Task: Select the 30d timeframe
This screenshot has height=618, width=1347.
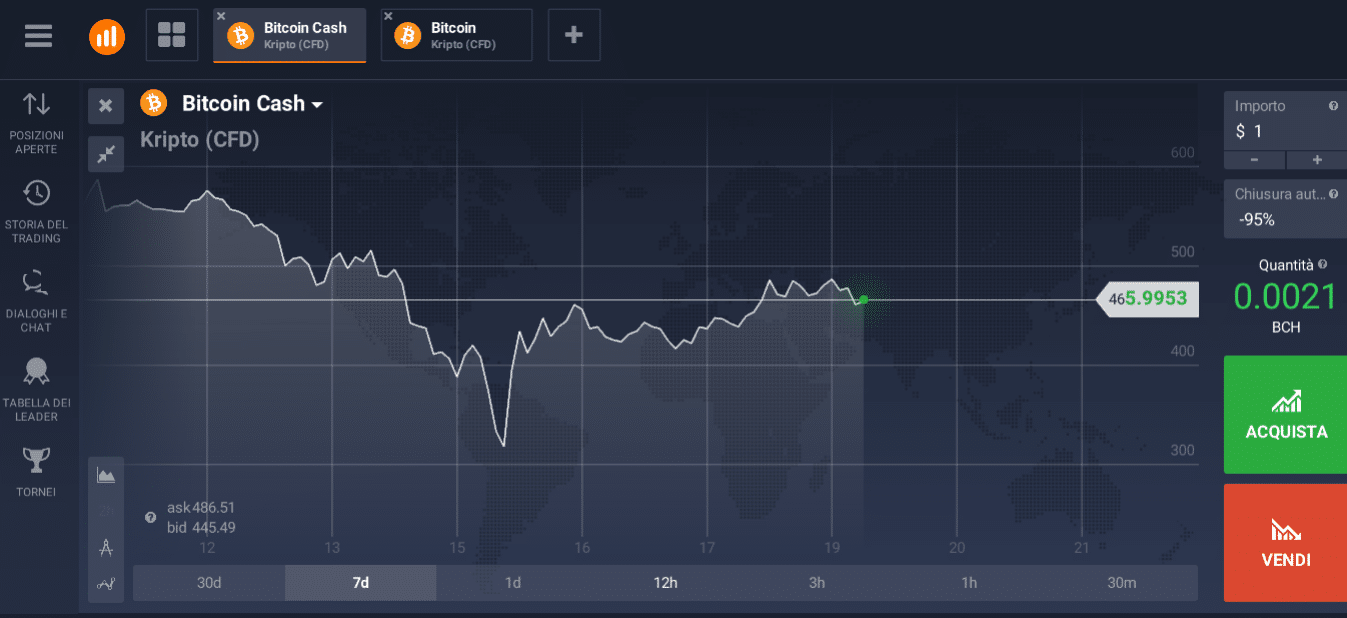Action: (x=209, y=583)
